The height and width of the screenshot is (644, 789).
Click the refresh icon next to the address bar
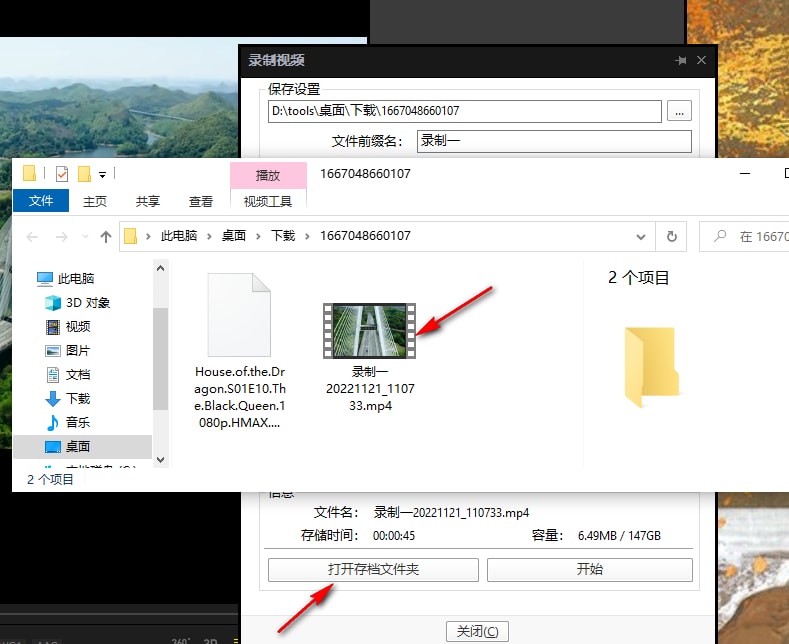(671, 236)
